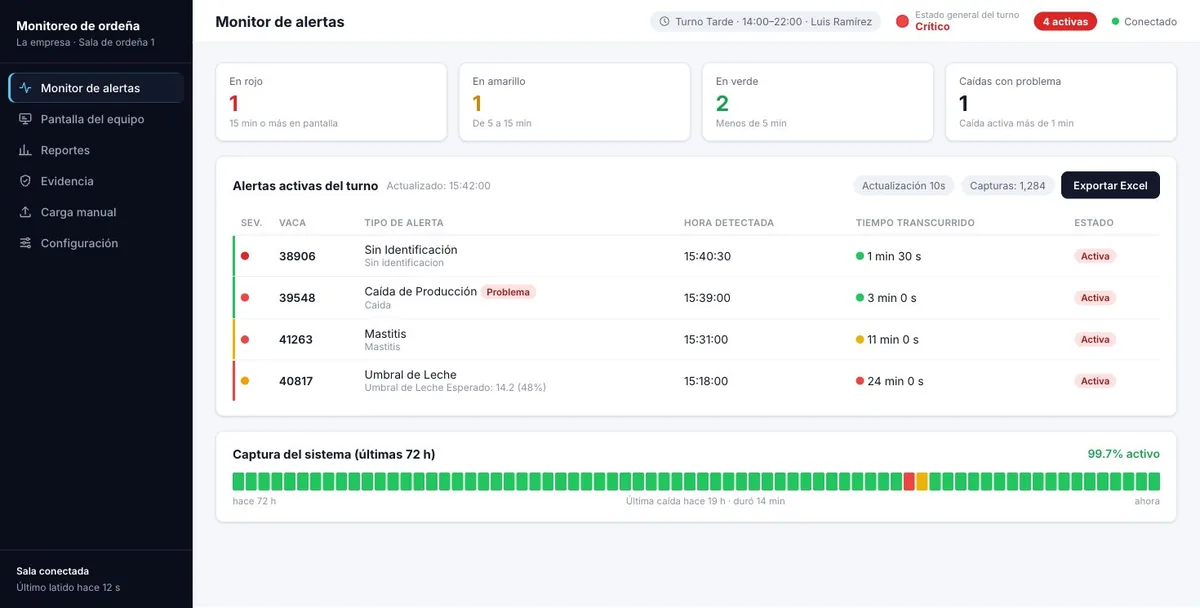Click the green Conectado indicator dot
Viewport: 1200px width, 608px height.
[x=1116, y=21]
